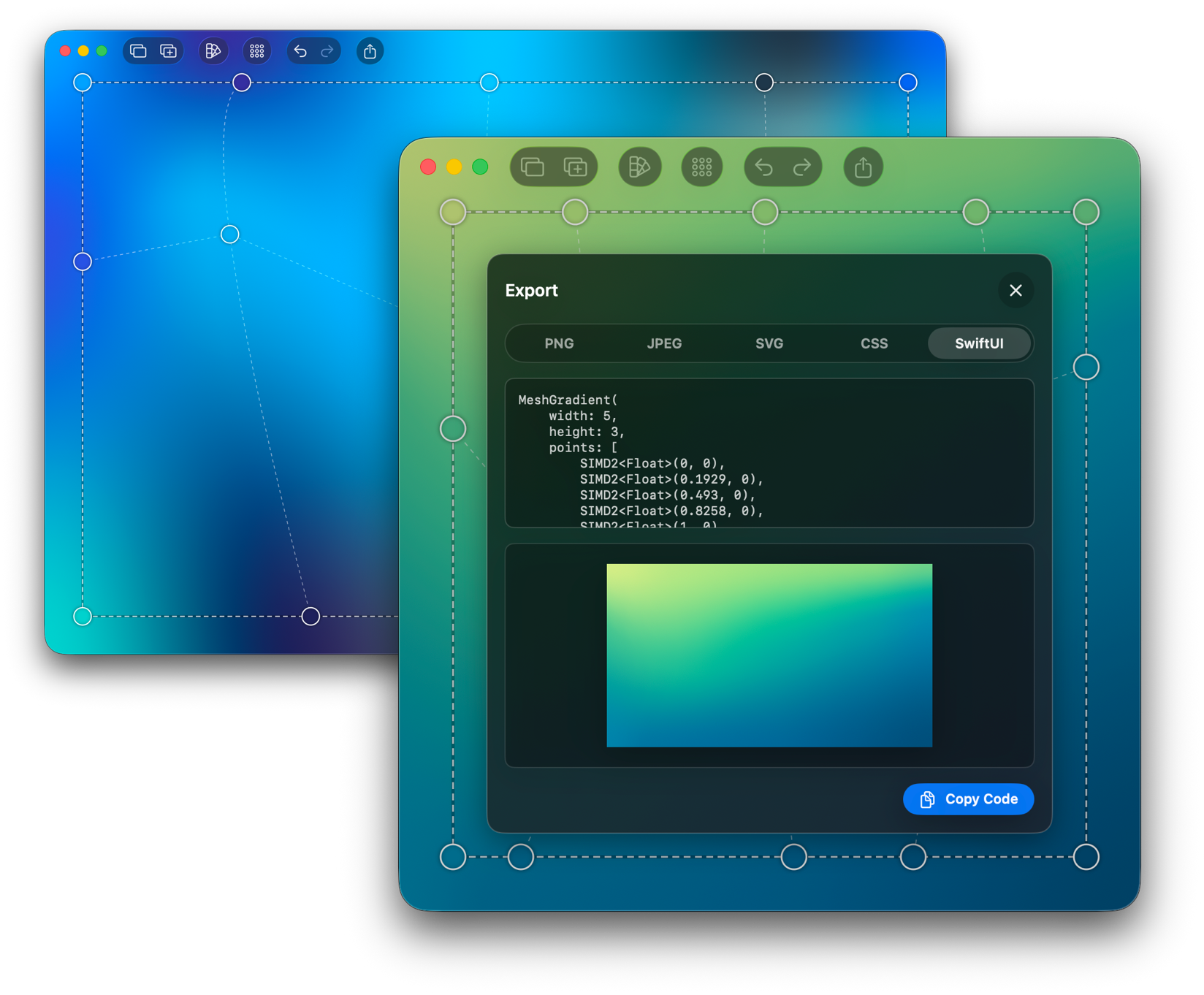Switch to the PNG export tab
1204x995 pixels.
tap(559, 343)
